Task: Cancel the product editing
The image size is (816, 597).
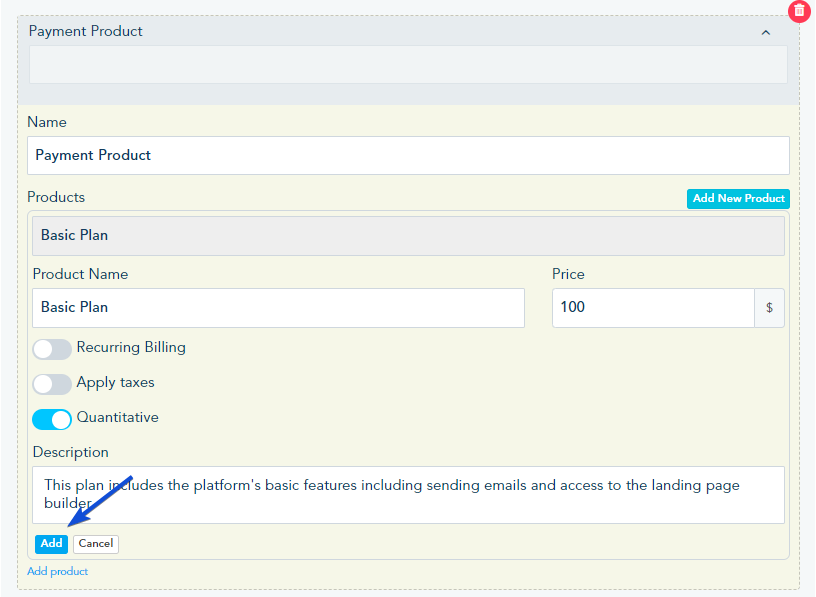Action: 96,544
